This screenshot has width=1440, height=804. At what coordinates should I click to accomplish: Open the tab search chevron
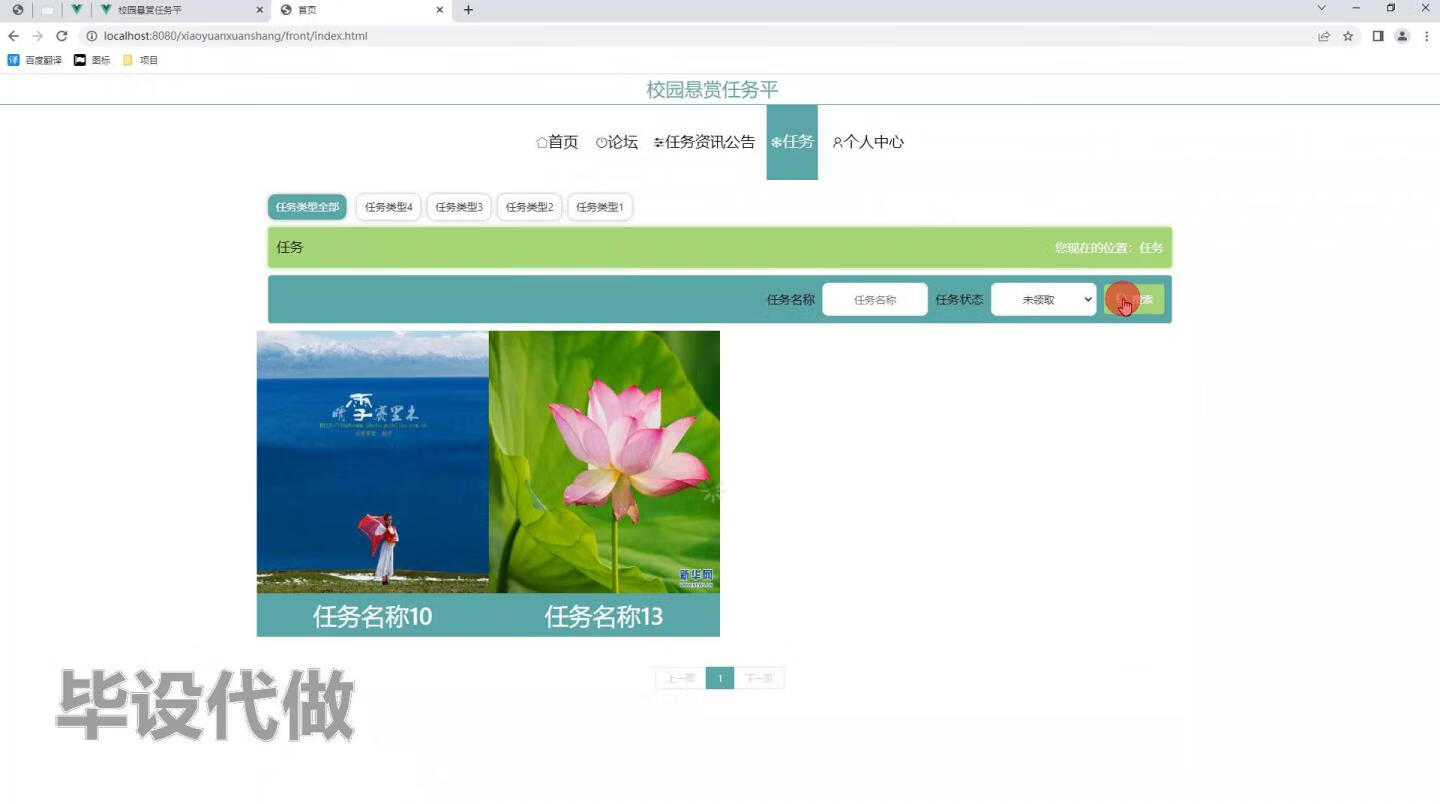coord(1321,8)
